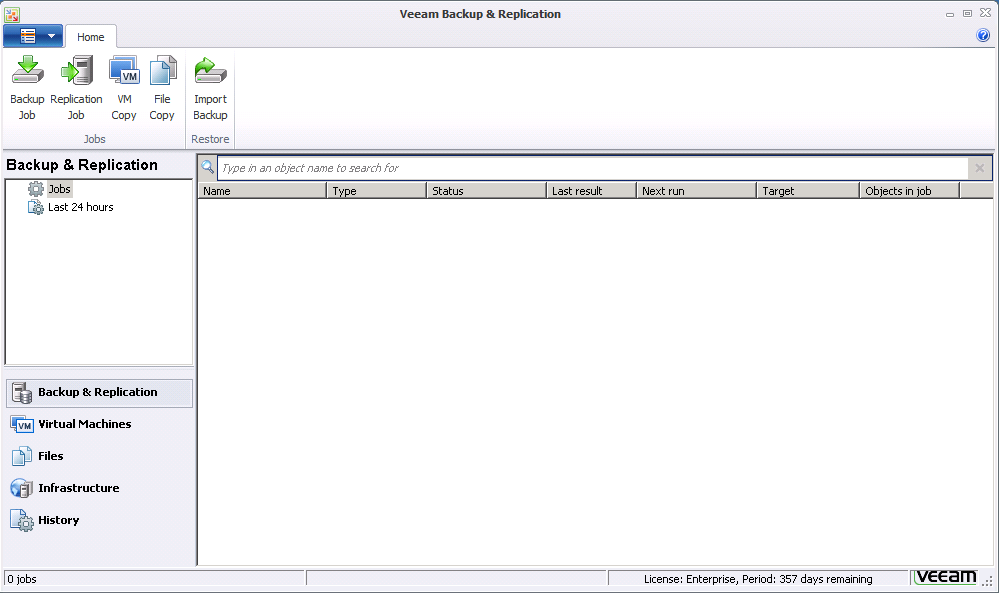Sort by Last result column header
999x593 pixels.
pos(592,190)
